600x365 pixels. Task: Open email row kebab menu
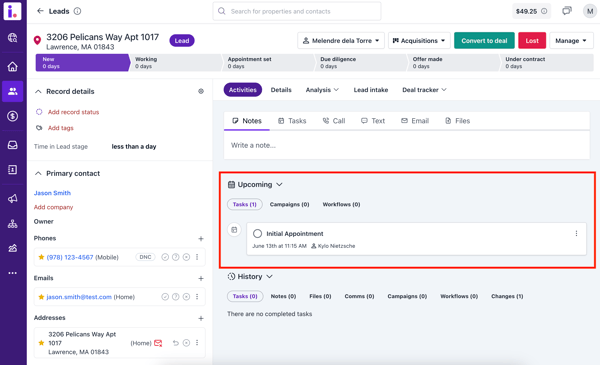pos(197,297)
